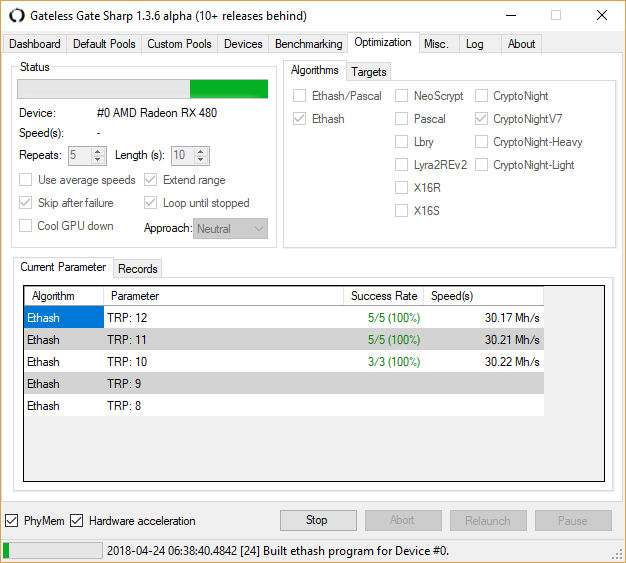Select the TRP: 8 parameter row
The height and width of the screenshot is (563, 626).
pos(284,405)
